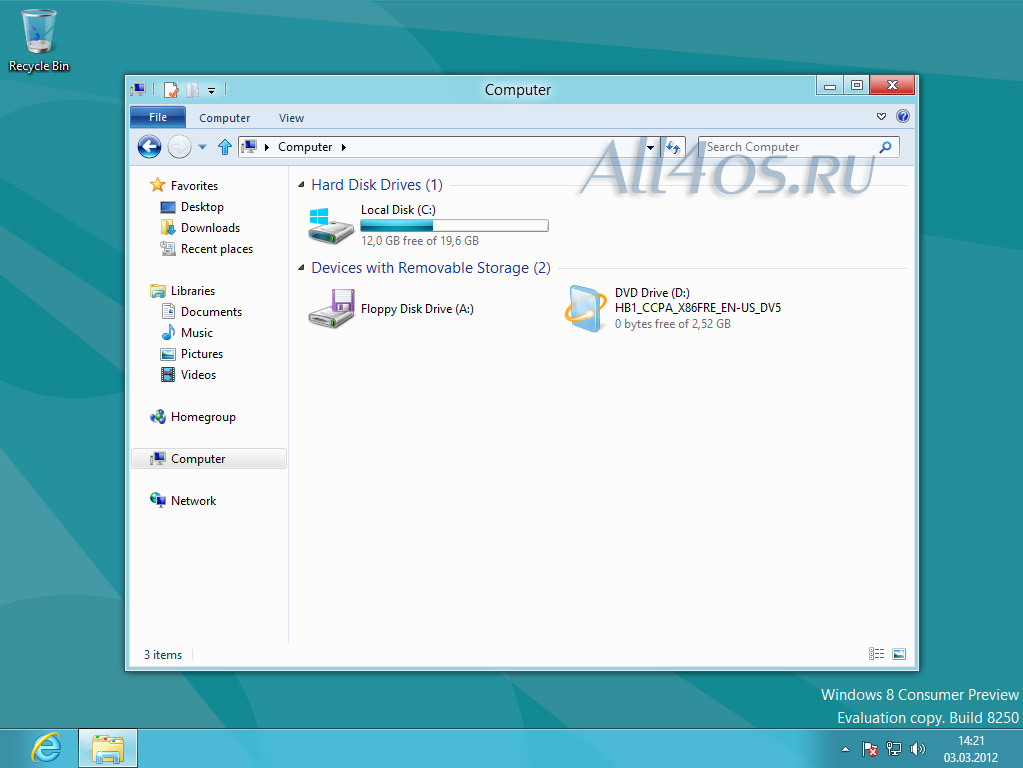
Task: Open Recent places in the navigation pane
Action: point(217,249)
